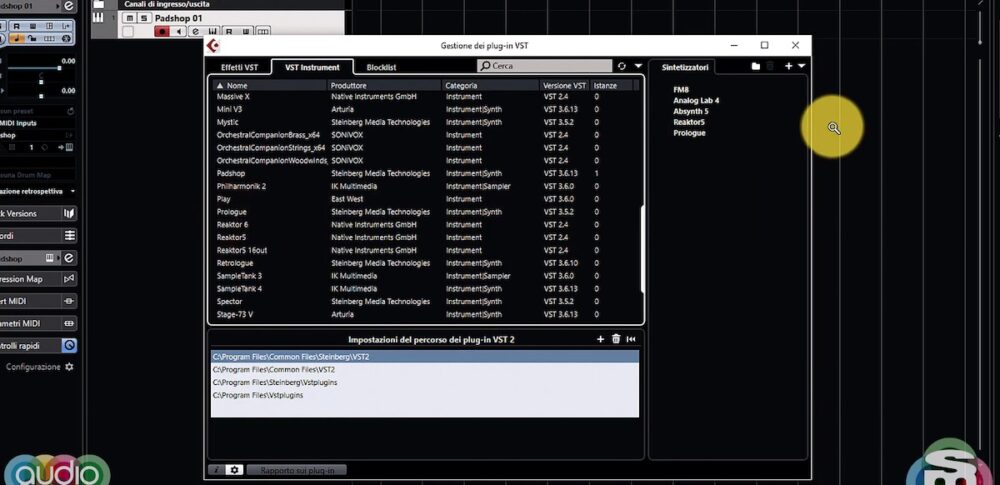Click the Configurazione gear icon
Image resolution: width=1000 pixels, height=485 pixels.
69,367
